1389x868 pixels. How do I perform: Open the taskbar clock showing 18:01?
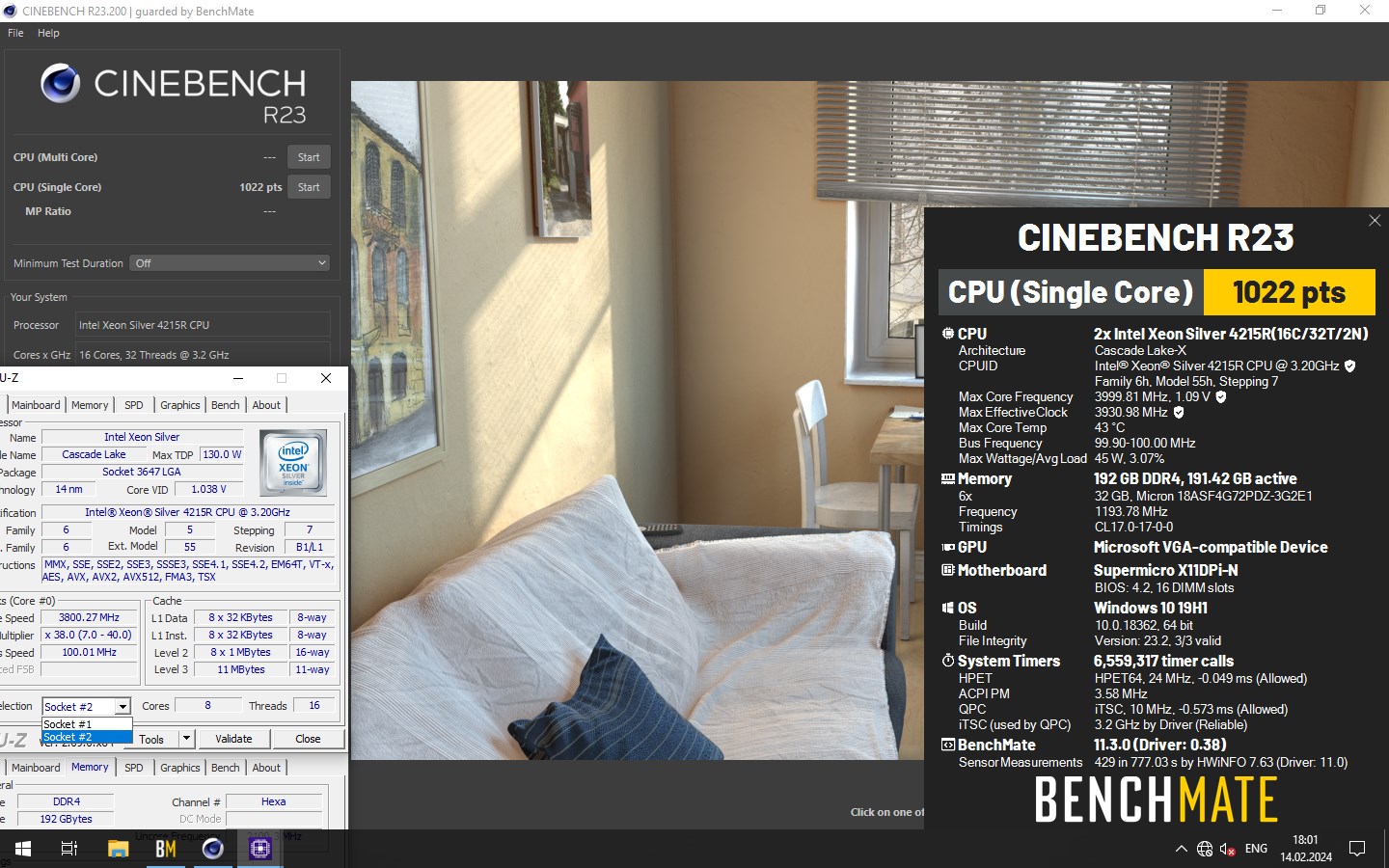pyautogui.click(x=1306, y=849)
